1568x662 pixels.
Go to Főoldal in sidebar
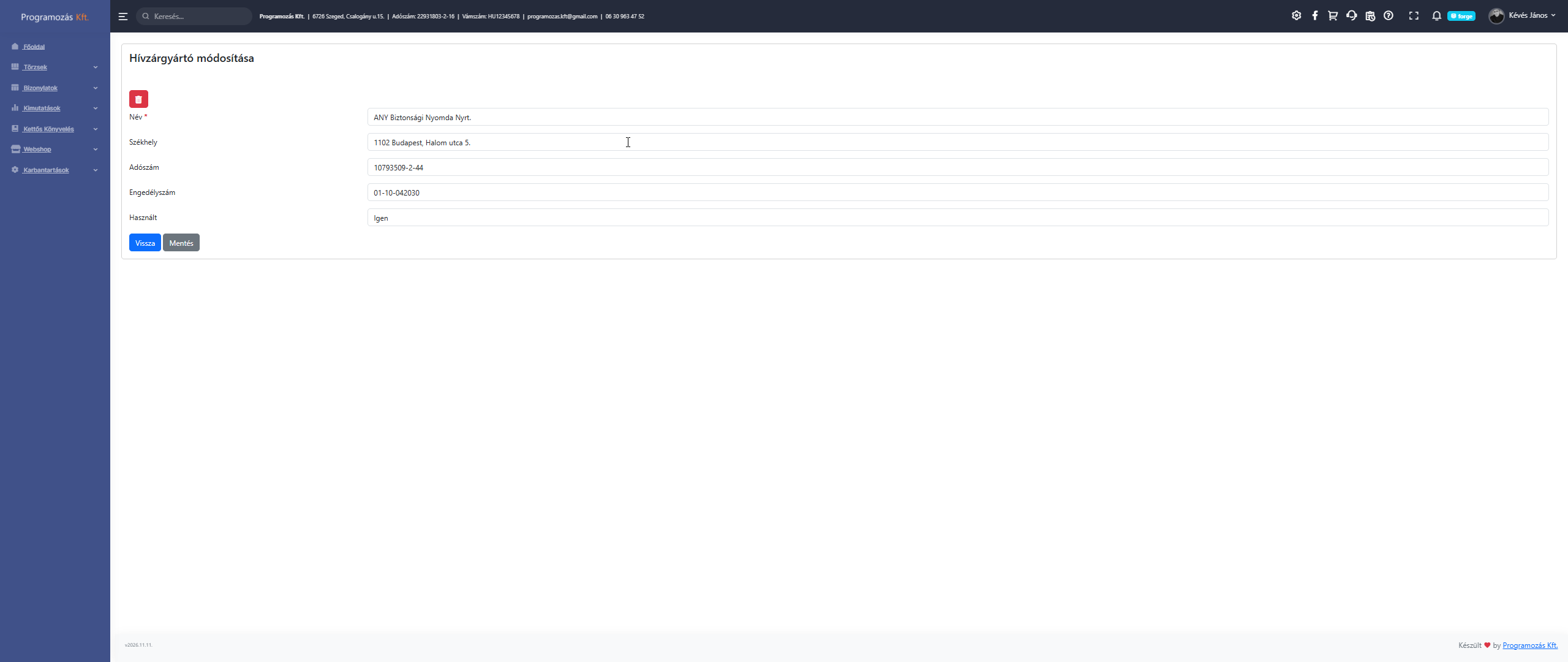[34, 47]
